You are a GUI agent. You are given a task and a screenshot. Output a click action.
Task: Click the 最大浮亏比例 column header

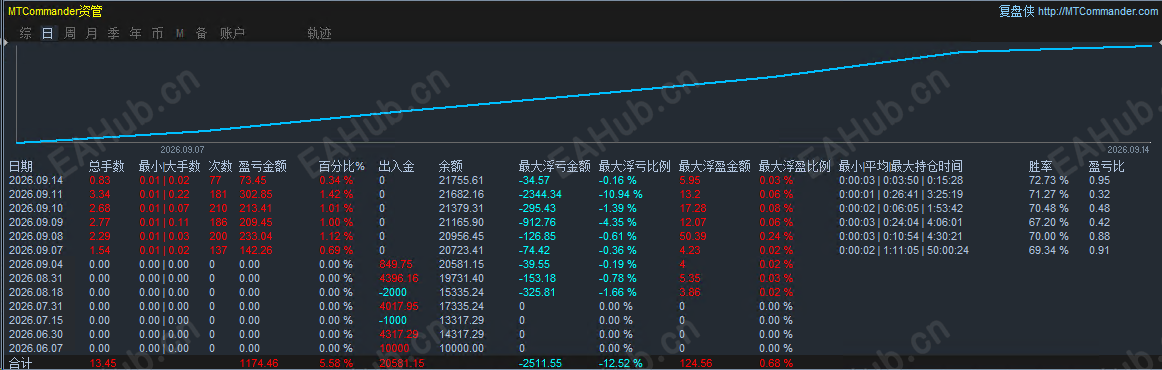click(634, 166)
